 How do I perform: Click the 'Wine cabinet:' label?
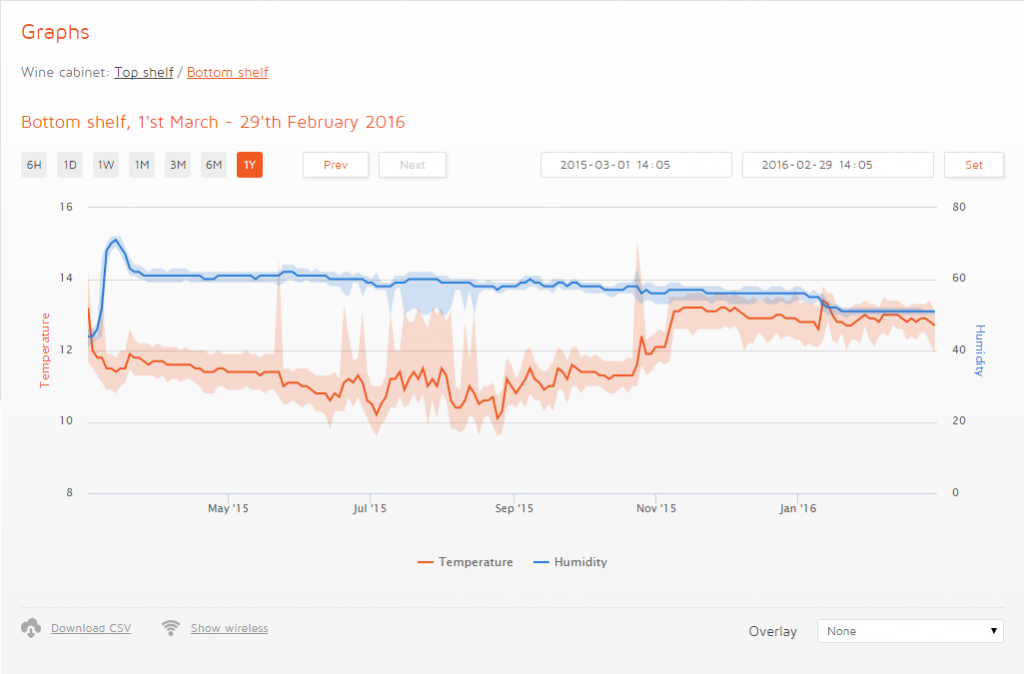[65, 72]
